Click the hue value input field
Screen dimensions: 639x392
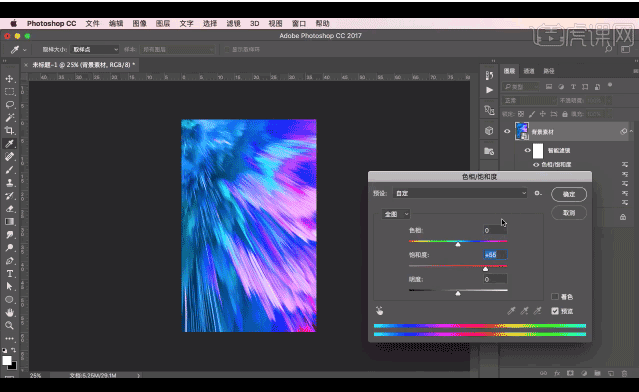point(495,230)
